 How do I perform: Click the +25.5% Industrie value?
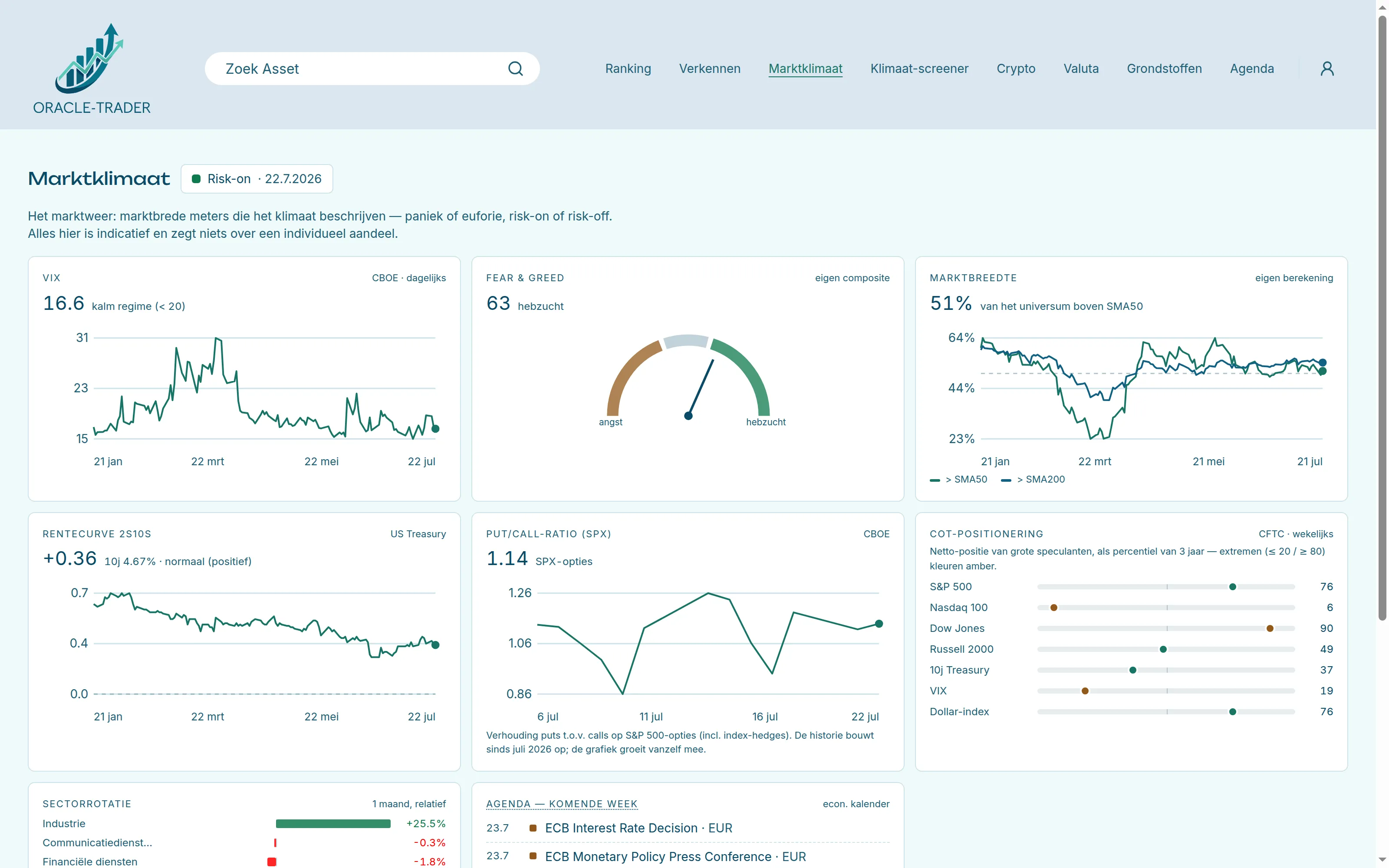pyautogui.click(x=426, y=824)
